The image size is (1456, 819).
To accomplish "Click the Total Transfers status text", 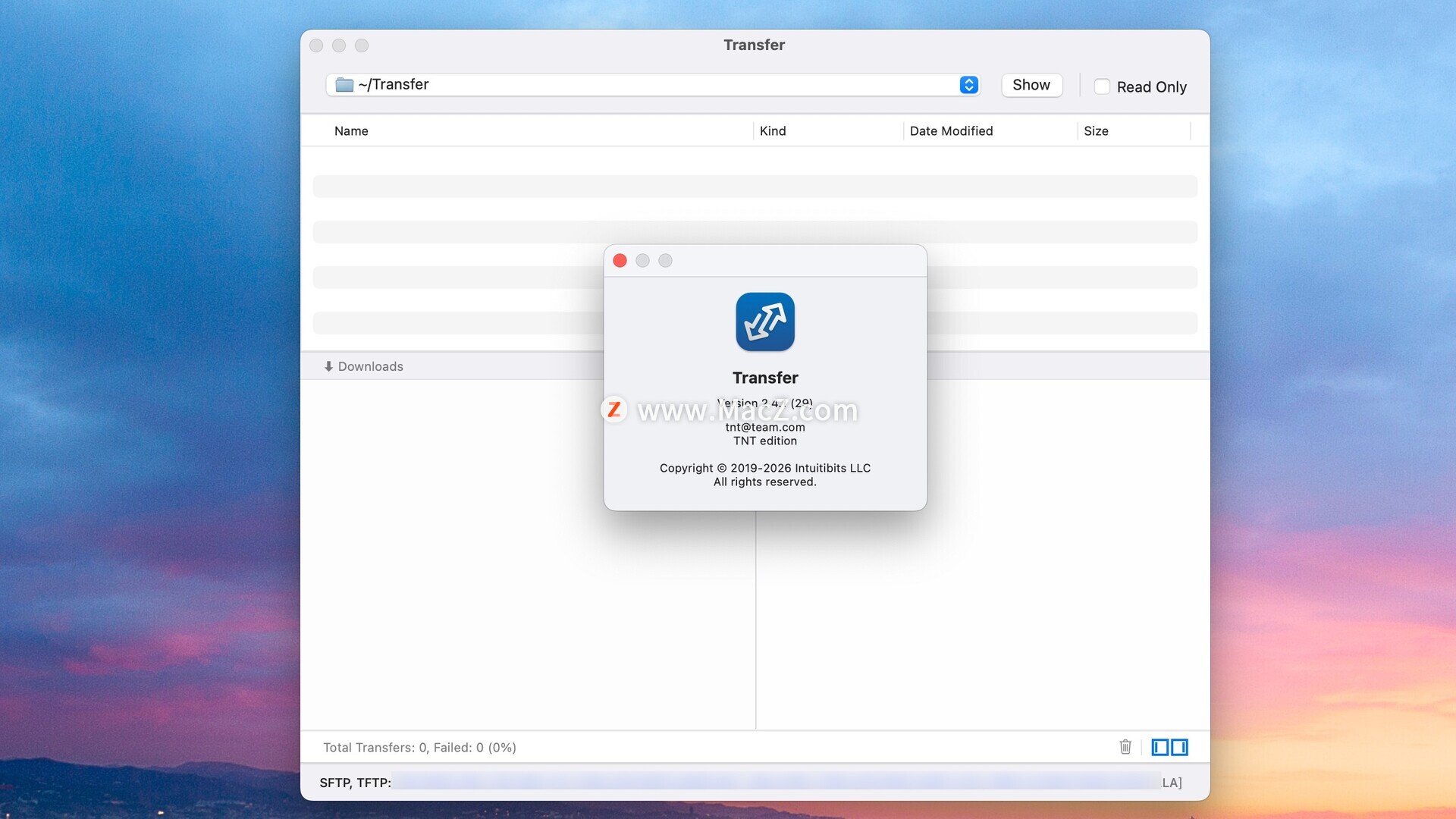I will tap(419, 748).
